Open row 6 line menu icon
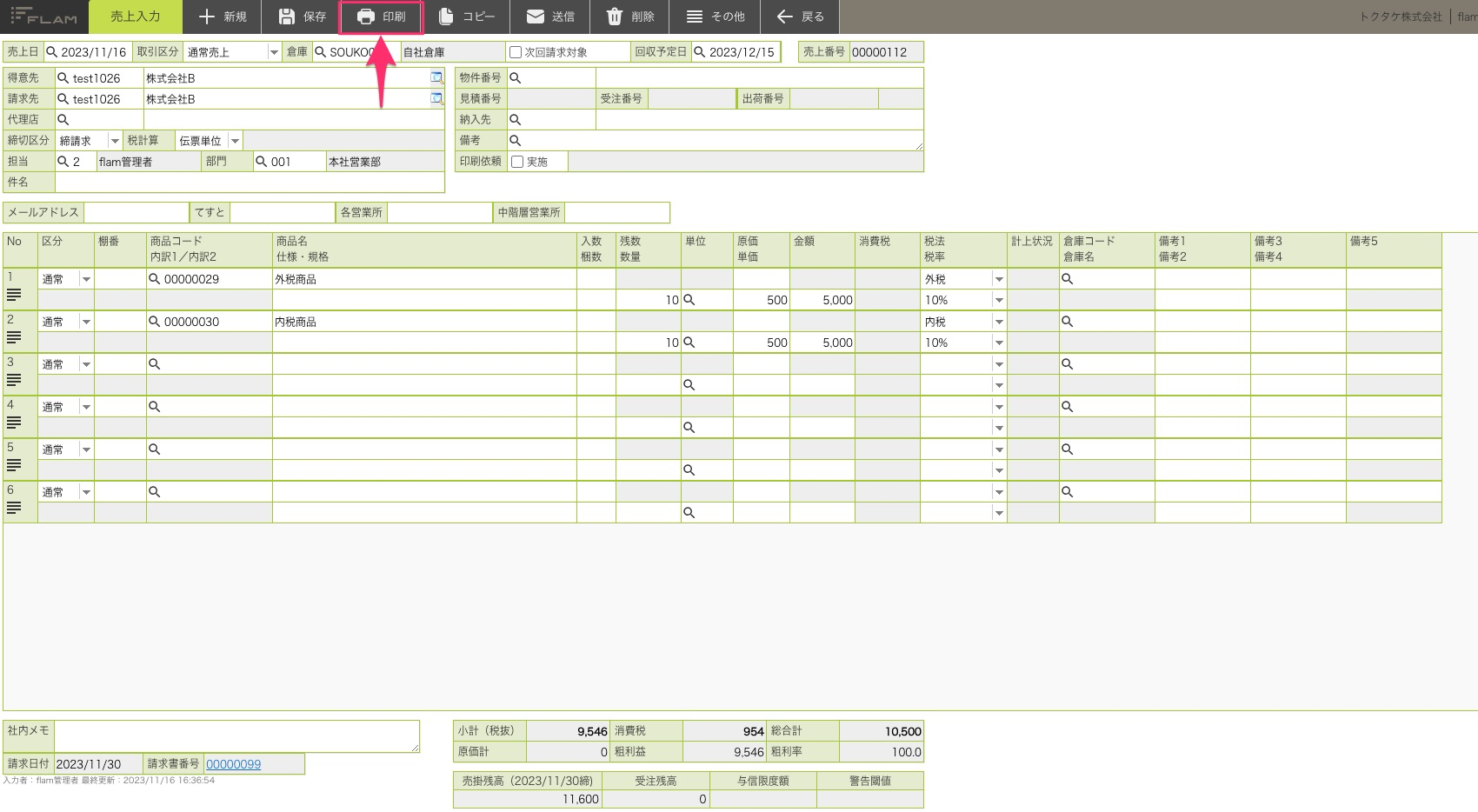Screen dimensions: 1478x812 [14, 509]
